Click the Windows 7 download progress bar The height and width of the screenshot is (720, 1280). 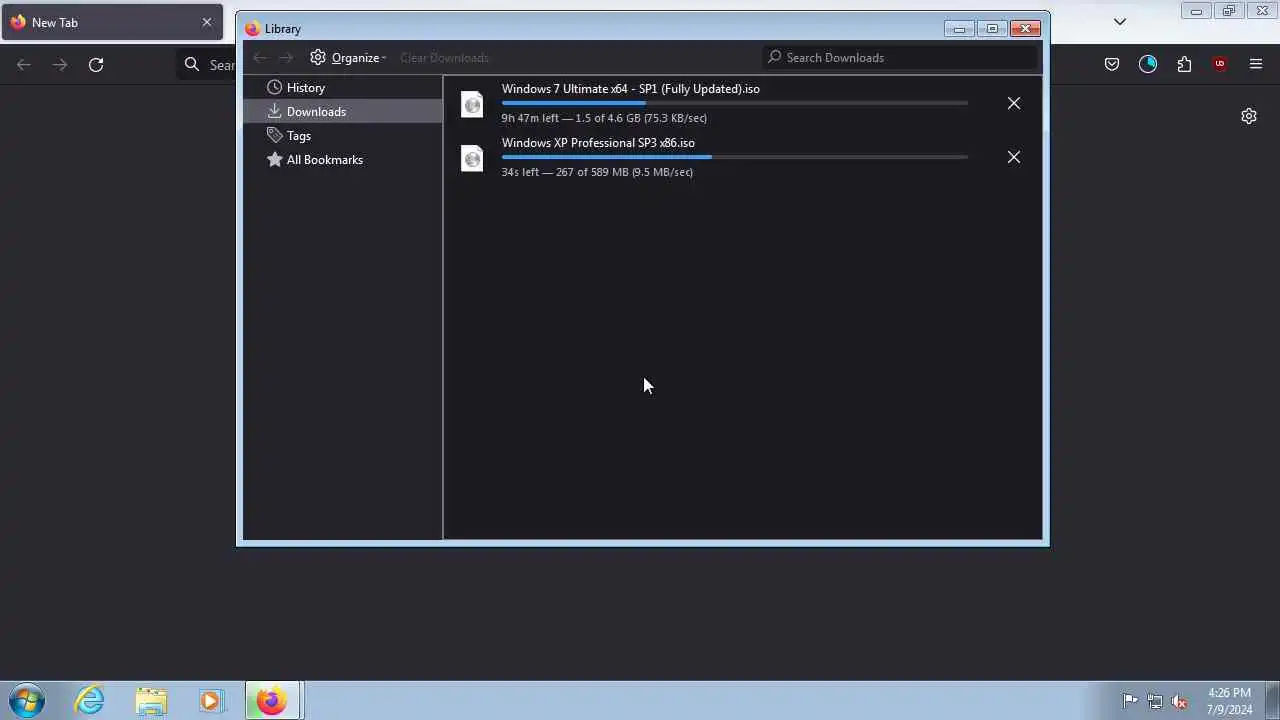pos(735,103)
